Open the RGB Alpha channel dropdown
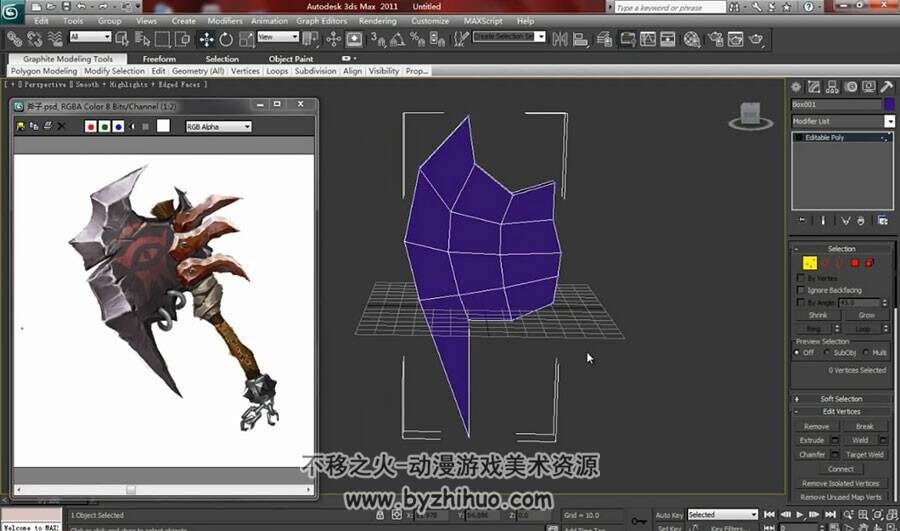The width and height of the screenshot is (900, 531). 218,126
